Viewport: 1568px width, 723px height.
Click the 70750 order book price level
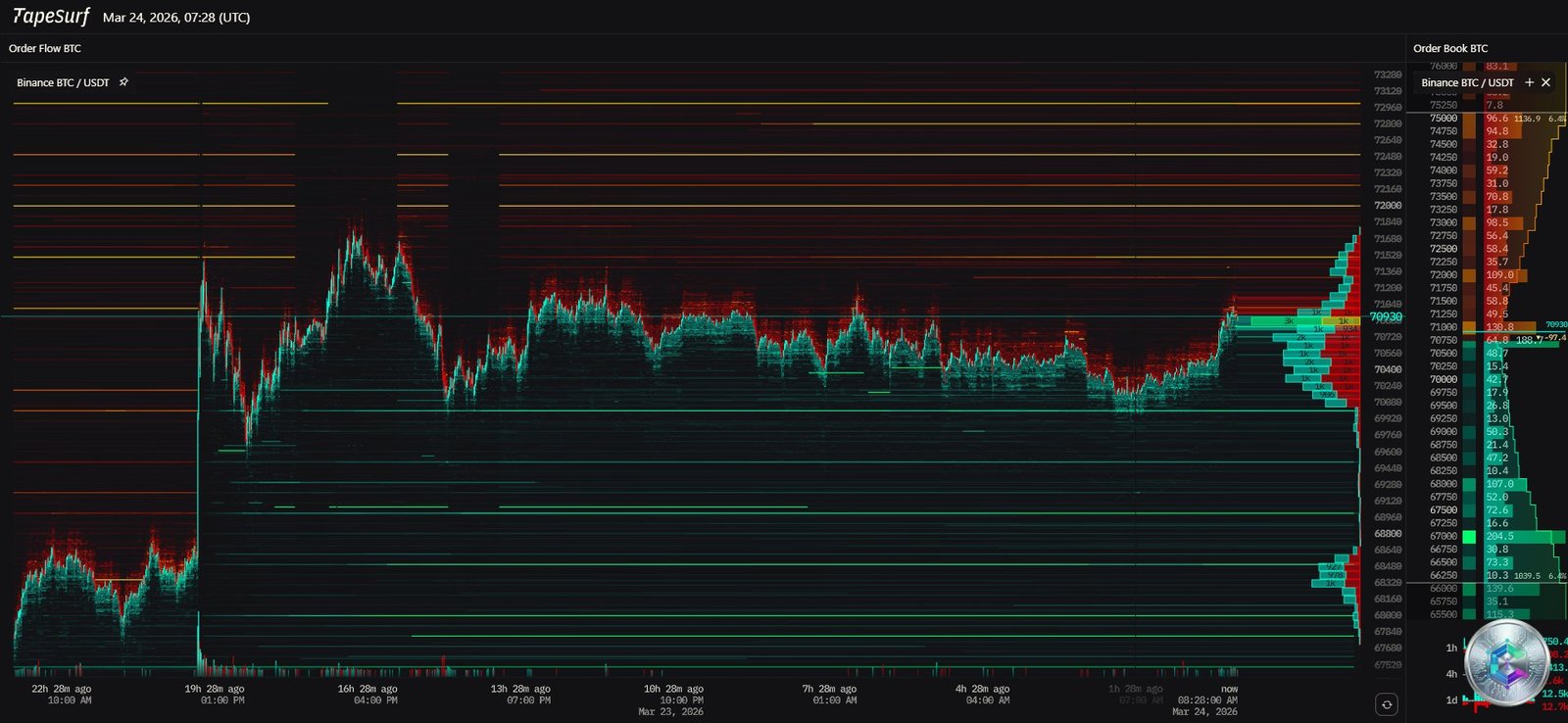[x=1444, y=340]
